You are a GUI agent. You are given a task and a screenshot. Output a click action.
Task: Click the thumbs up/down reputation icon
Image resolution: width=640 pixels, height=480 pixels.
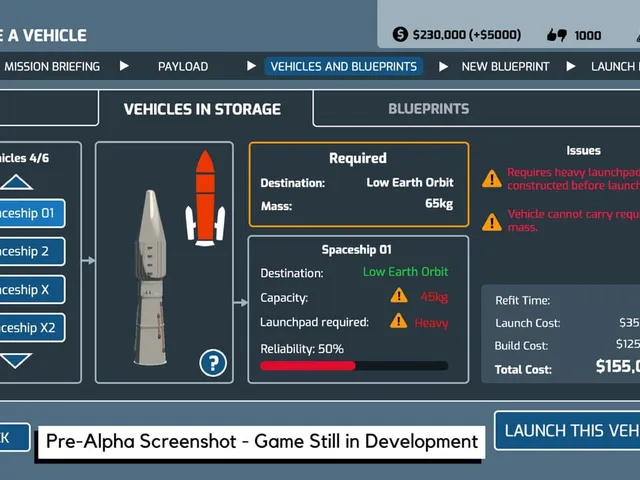pyautogui.click(x=557, y=35)
